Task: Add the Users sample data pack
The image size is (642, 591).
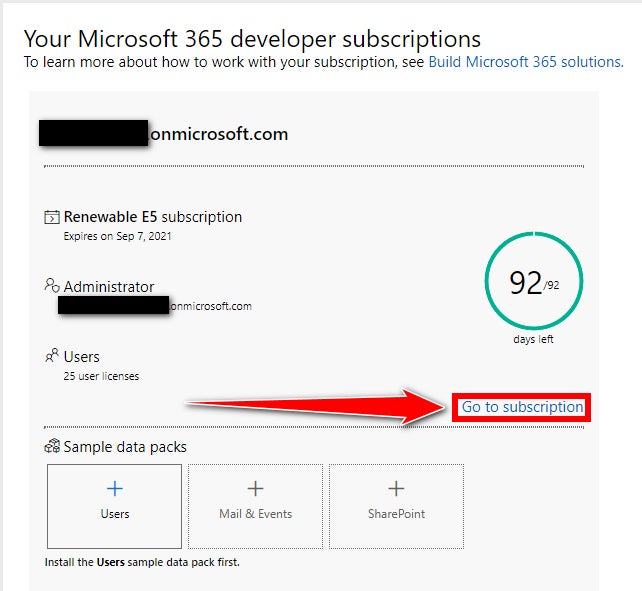Action: click(x=114, y=506)
